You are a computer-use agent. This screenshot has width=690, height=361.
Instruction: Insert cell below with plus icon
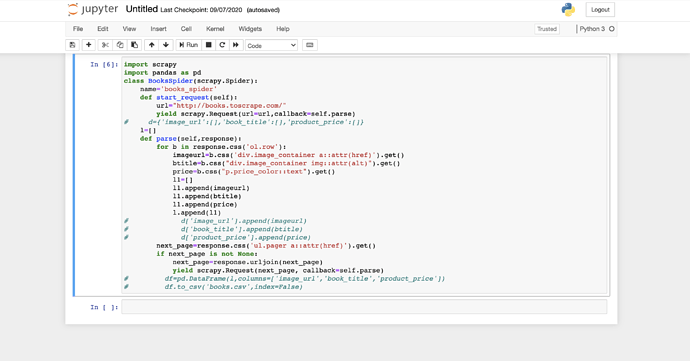(x=88, y=45)
